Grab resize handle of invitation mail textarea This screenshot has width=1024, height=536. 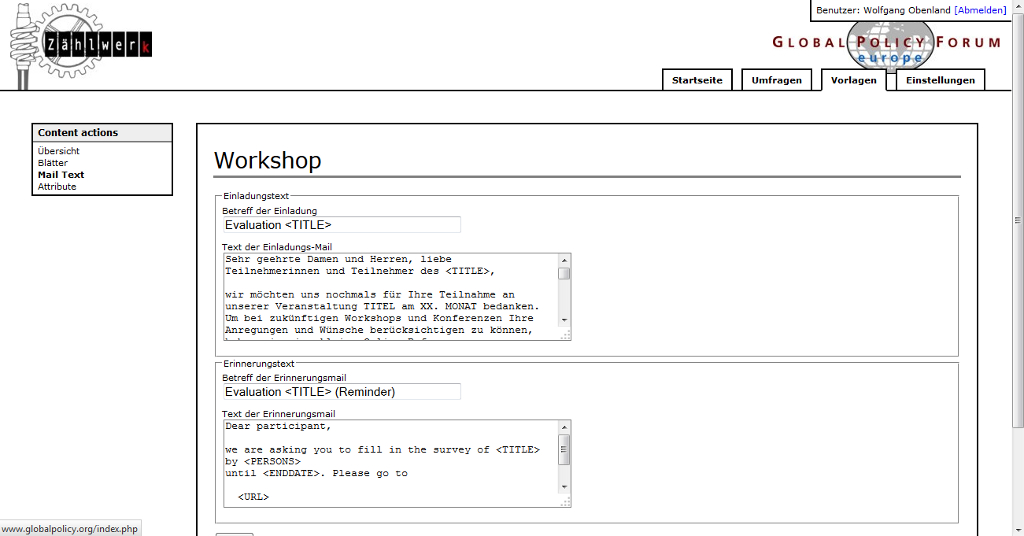pos(565,335)
